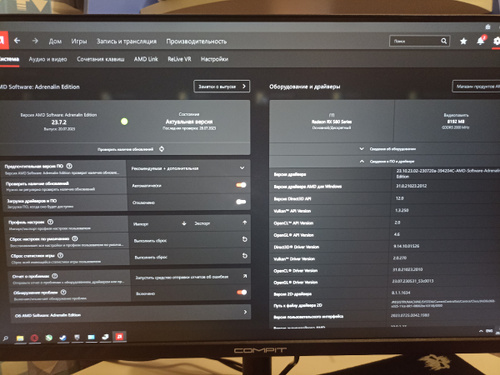Open the Игры menu item

(x=79, y=41)
